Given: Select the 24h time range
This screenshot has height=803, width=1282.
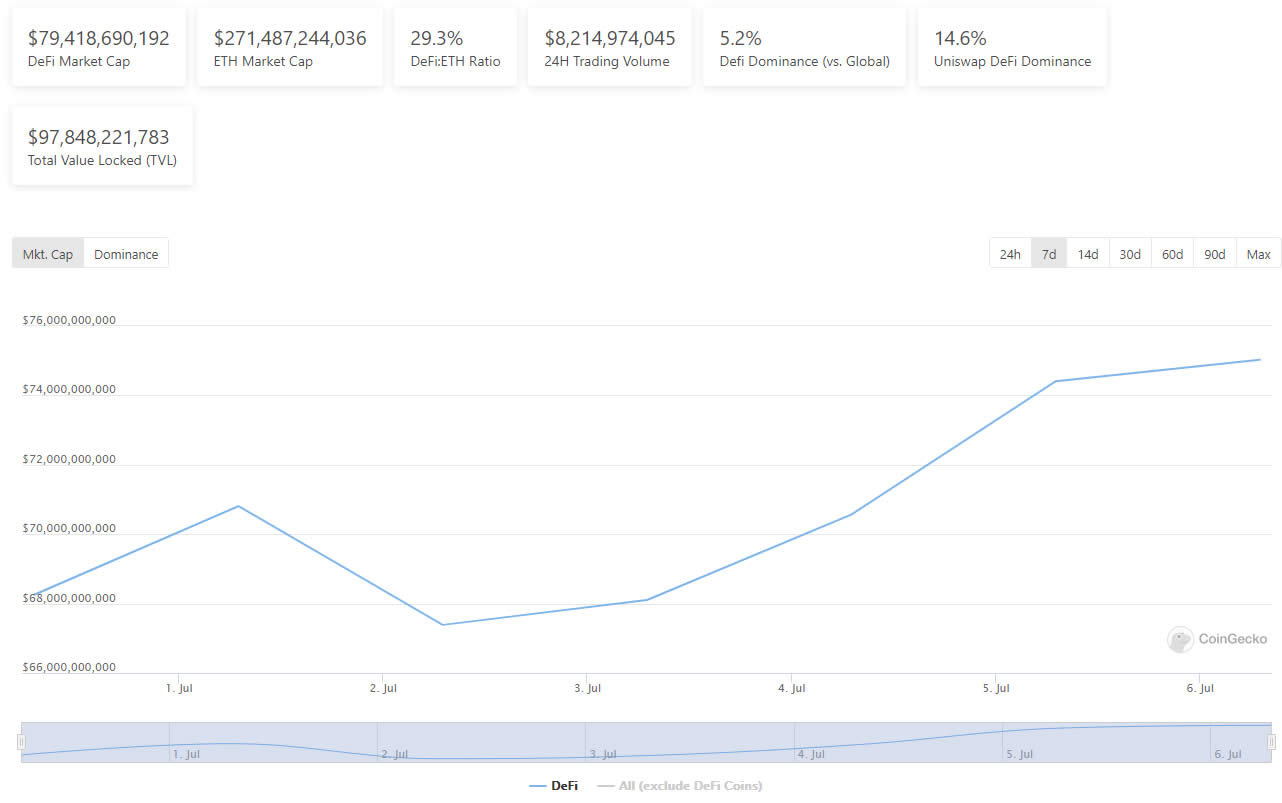Looking at the screenshot, I should tap(1010, 254).
